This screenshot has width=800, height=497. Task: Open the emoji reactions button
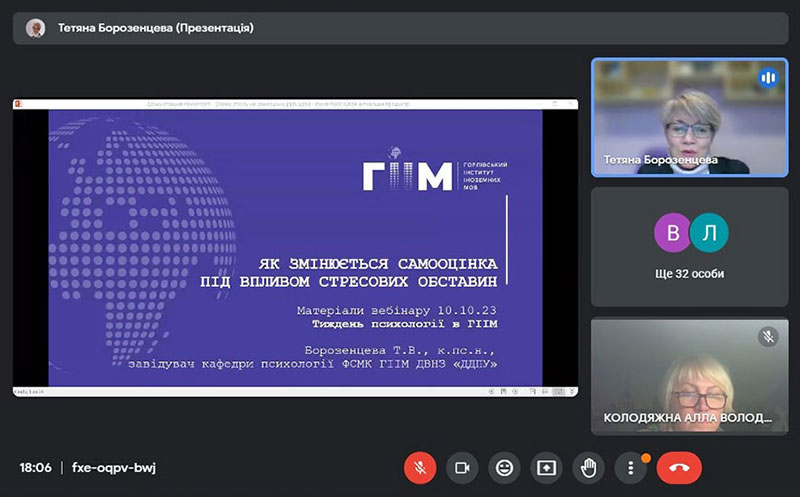click(x=504, y=468)
